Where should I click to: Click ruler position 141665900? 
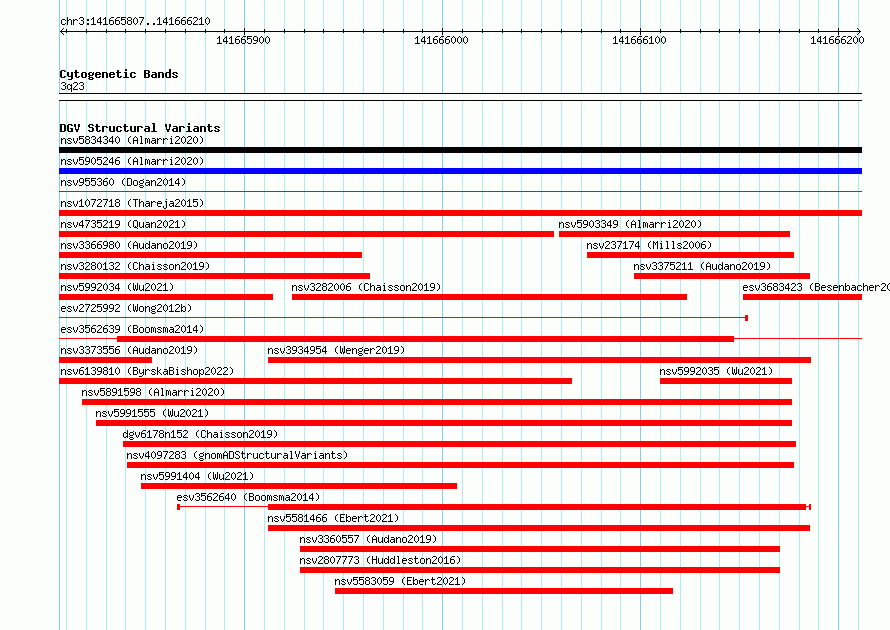(244, 40)
